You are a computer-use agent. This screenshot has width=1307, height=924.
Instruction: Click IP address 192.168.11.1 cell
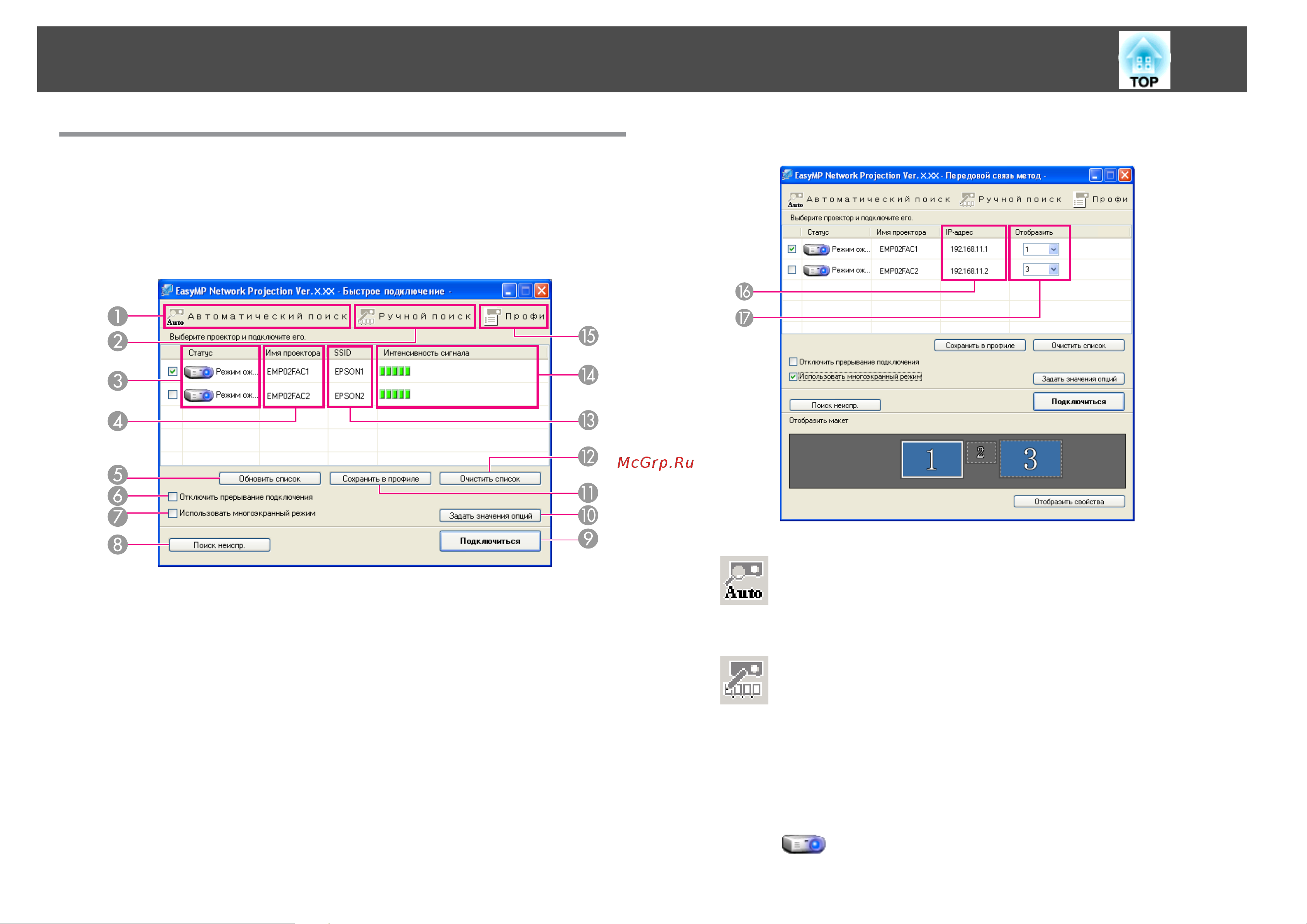coord(969,249)
